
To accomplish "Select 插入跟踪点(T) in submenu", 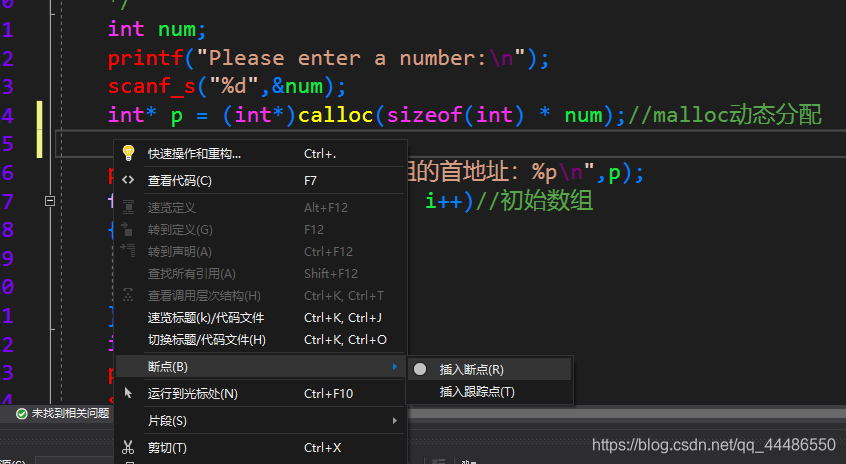I will (x=489, y=392).
